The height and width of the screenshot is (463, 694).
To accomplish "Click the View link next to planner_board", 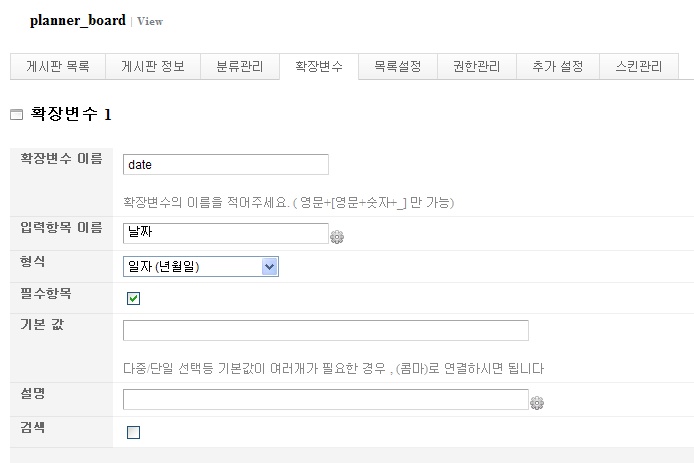I will pyautogui.click(x=150, y=21).
